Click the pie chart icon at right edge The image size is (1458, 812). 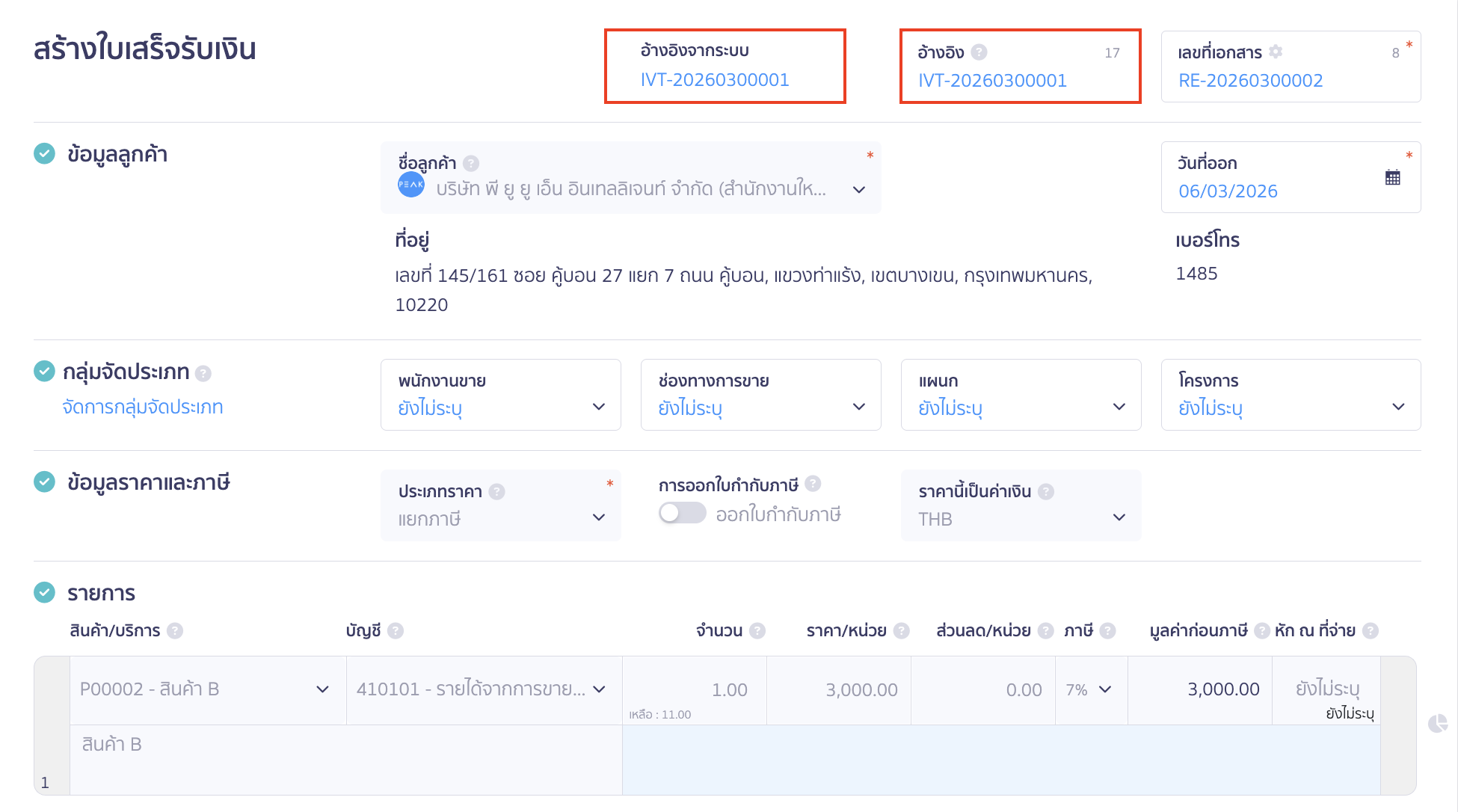[x=1437, y=723]
